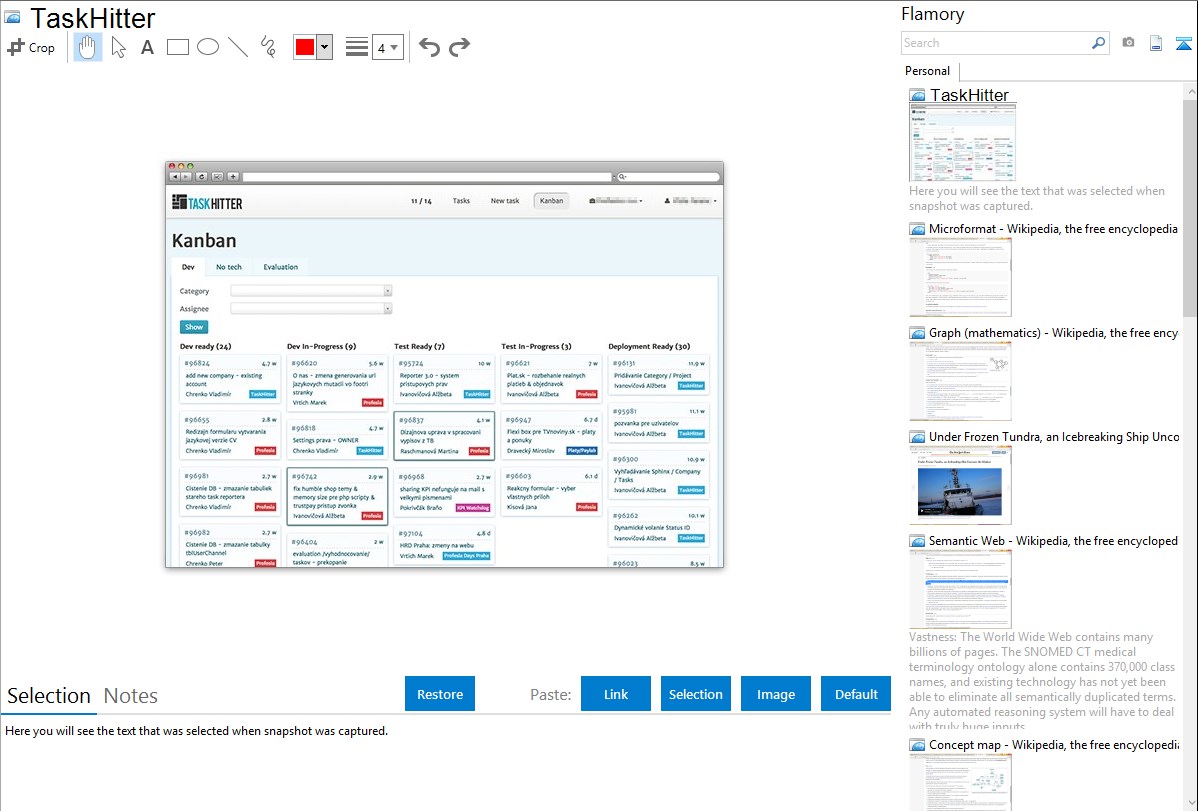
Task: Click the Flamory search field
Action: tap(996, 43)
